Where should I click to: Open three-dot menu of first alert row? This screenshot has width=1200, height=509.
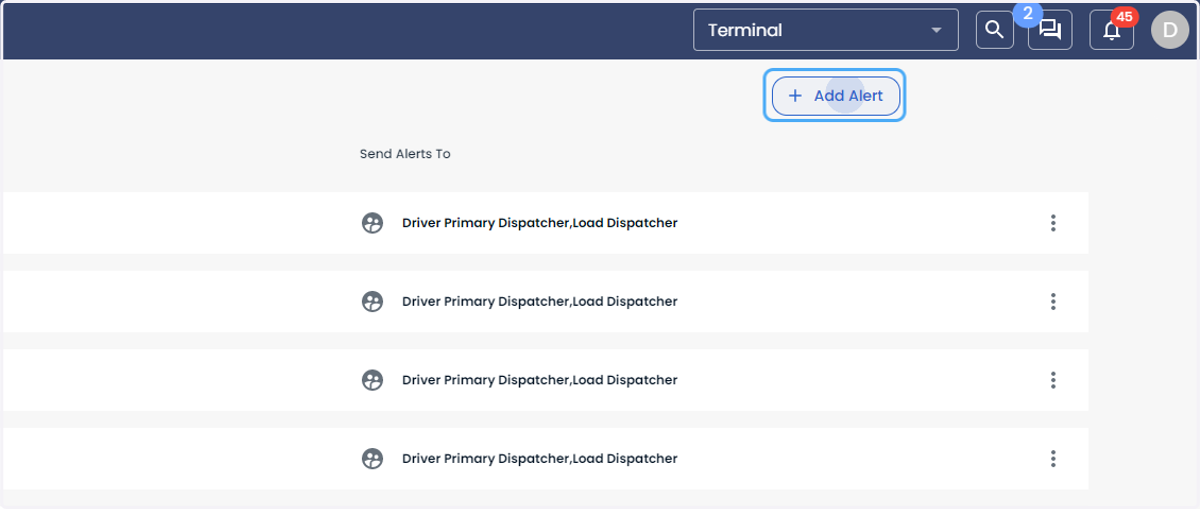pyautogui.click(x=1053, y=223)
